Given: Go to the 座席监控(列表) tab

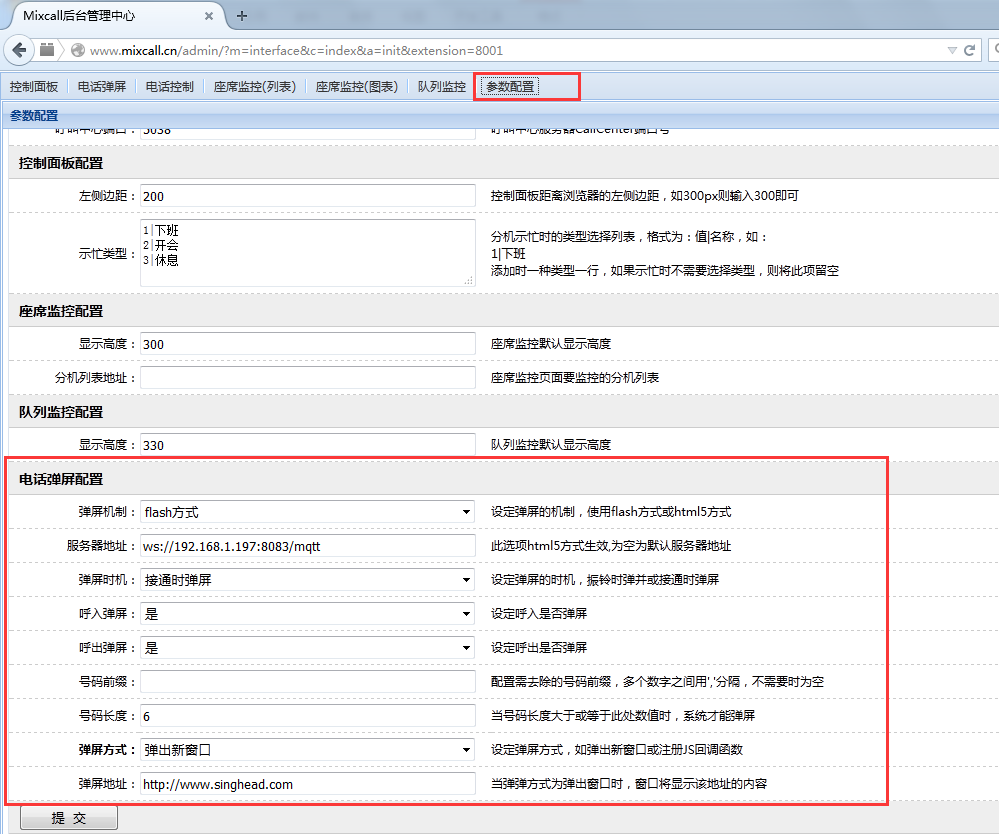Looking at the screenshot, I should (x=255, y=87).
